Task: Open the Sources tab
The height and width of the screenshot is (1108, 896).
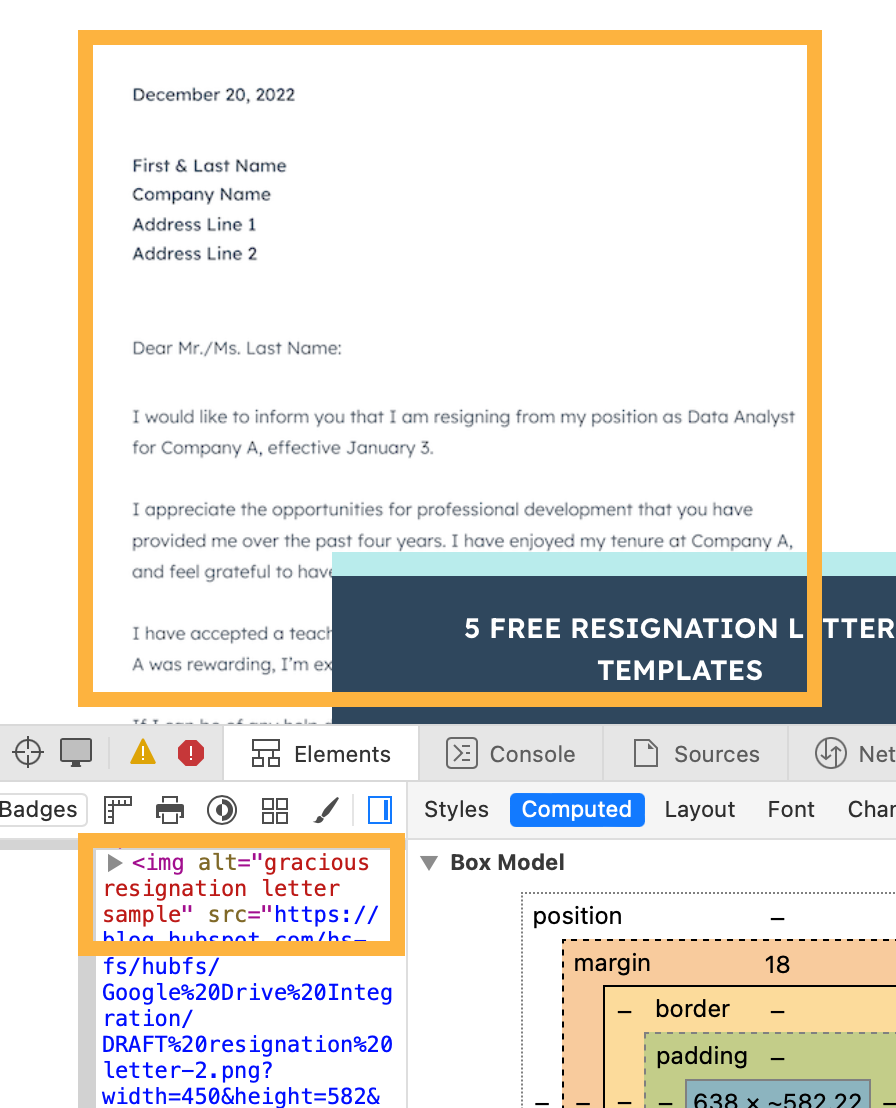Action: 697,754
